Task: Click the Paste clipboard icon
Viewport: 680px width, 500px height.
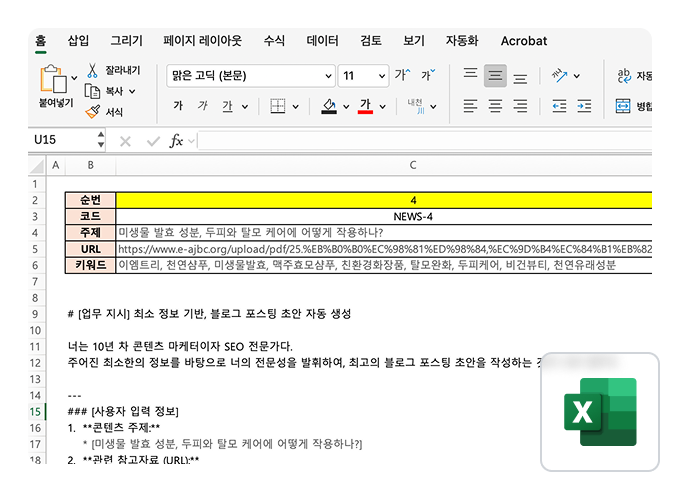Action: (53, 79)
